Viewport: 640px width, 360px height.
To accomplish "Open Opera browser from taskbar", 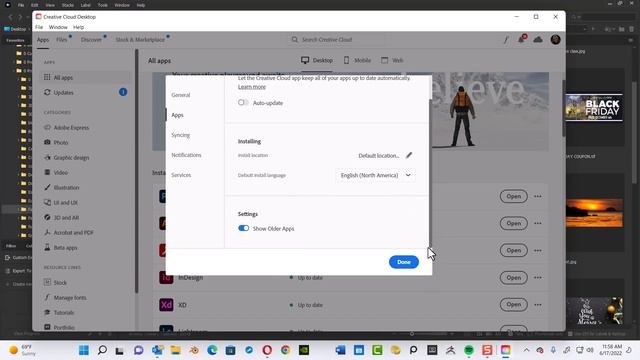I will 267,350.
